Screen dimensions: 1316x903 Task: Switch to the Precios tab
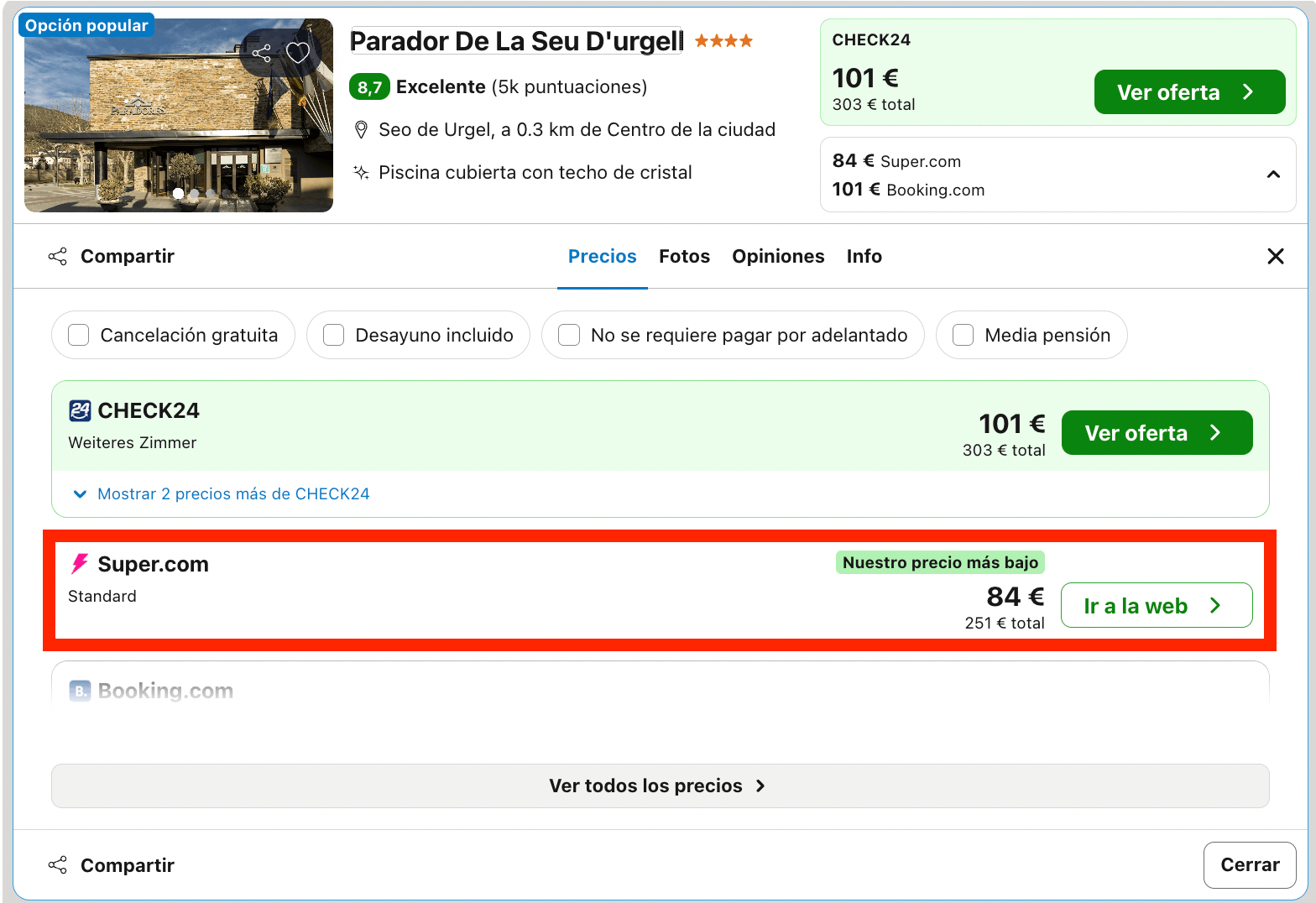click(x=603, y=257)
